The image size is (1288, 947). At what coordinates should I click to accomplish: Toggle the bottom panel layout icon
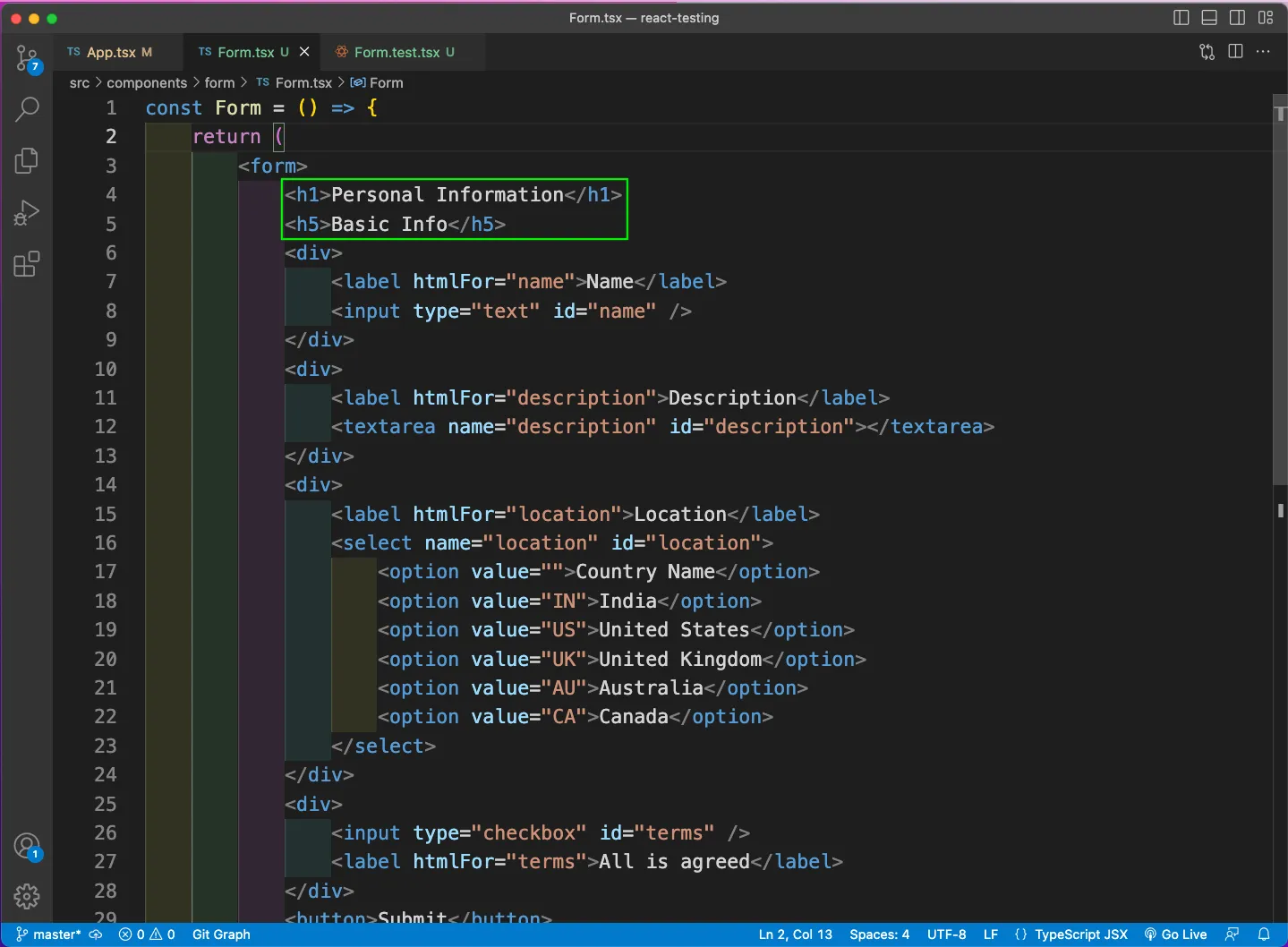(1209, 18)
